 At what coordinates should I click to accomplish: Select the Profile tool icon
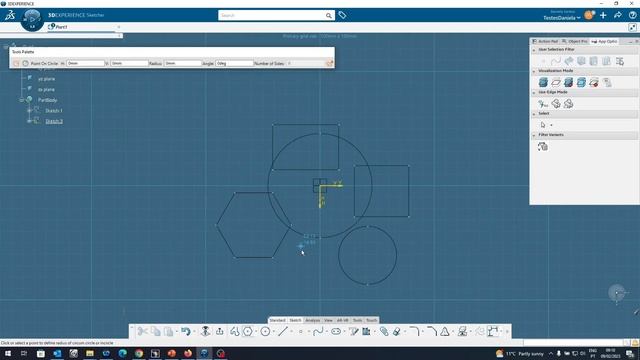pos(235,331)
